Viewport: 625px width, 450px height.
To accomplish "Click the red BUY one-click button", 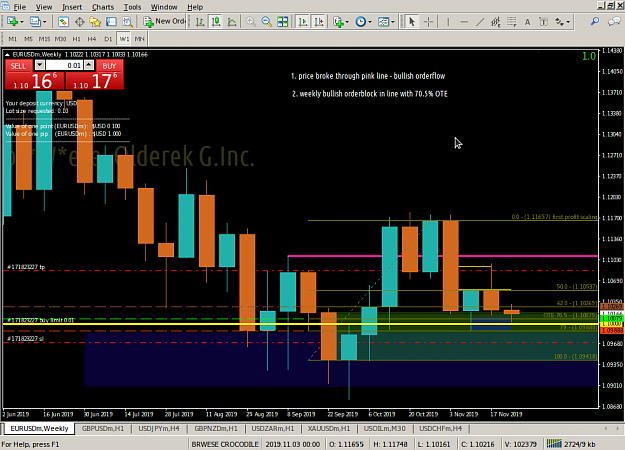I will (109, 66).
